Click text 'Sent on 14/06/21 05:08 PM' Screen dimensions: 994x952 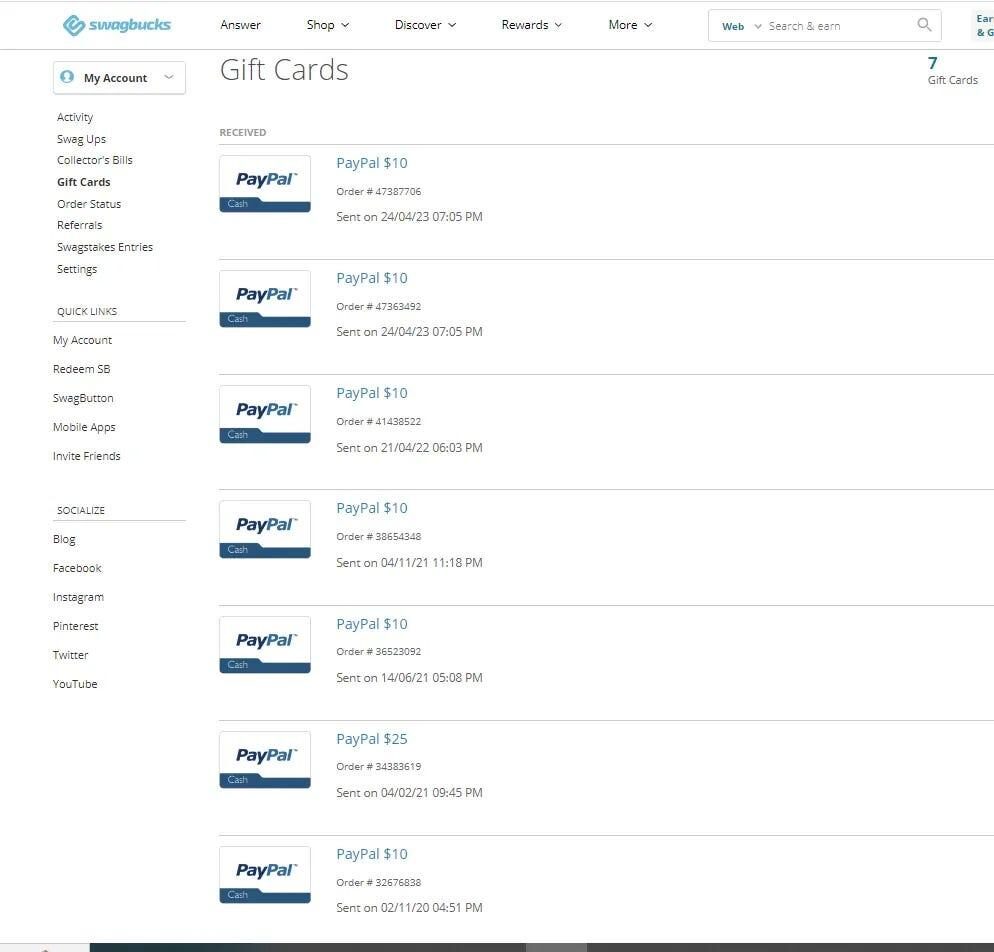point(409,678)
